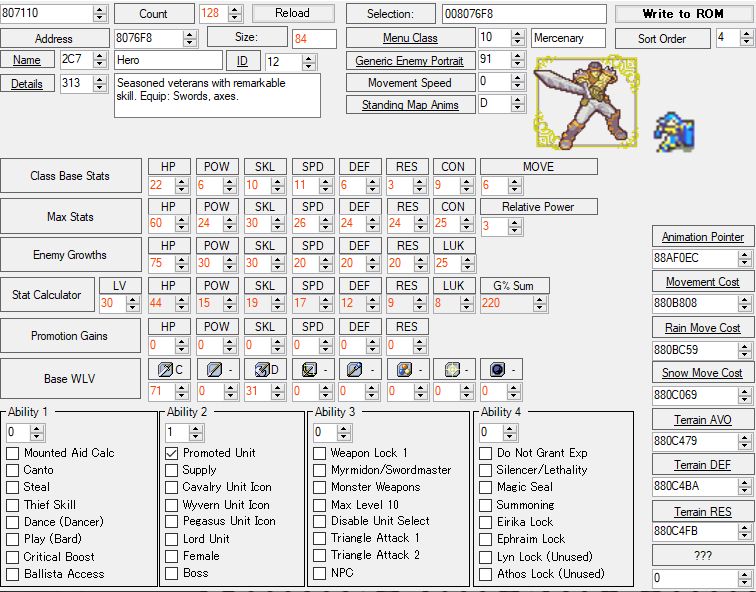756x592 pixels.
Task: Open the Terrain AVO link
Action: [x=702, y=420]
